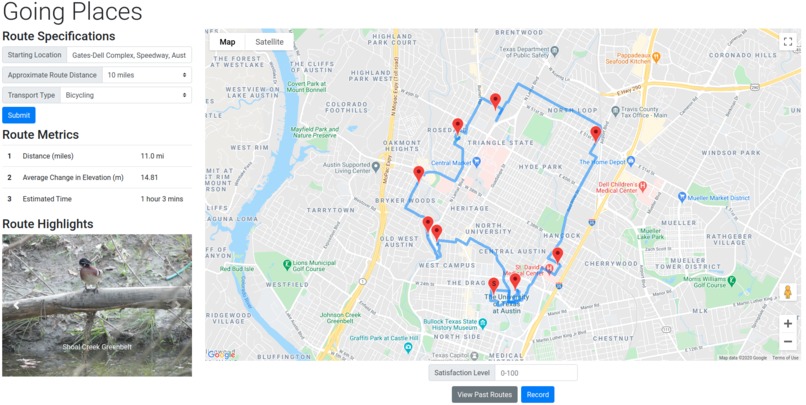
Task: Select the 11.0 mi distance value
Action: click(152, 156)
